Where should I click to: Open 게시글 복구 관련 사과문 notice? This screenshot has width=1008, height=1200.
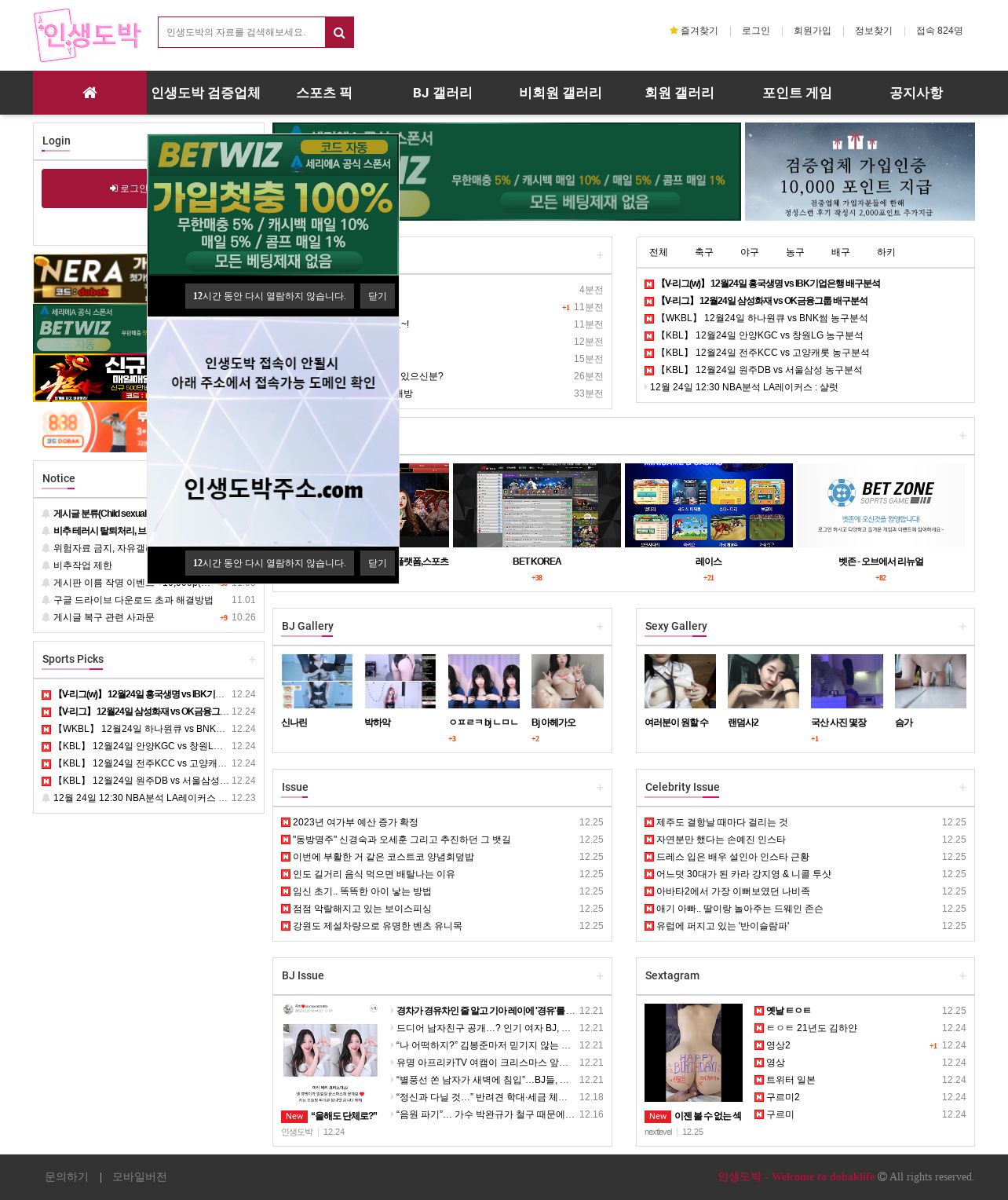point(104,617)
